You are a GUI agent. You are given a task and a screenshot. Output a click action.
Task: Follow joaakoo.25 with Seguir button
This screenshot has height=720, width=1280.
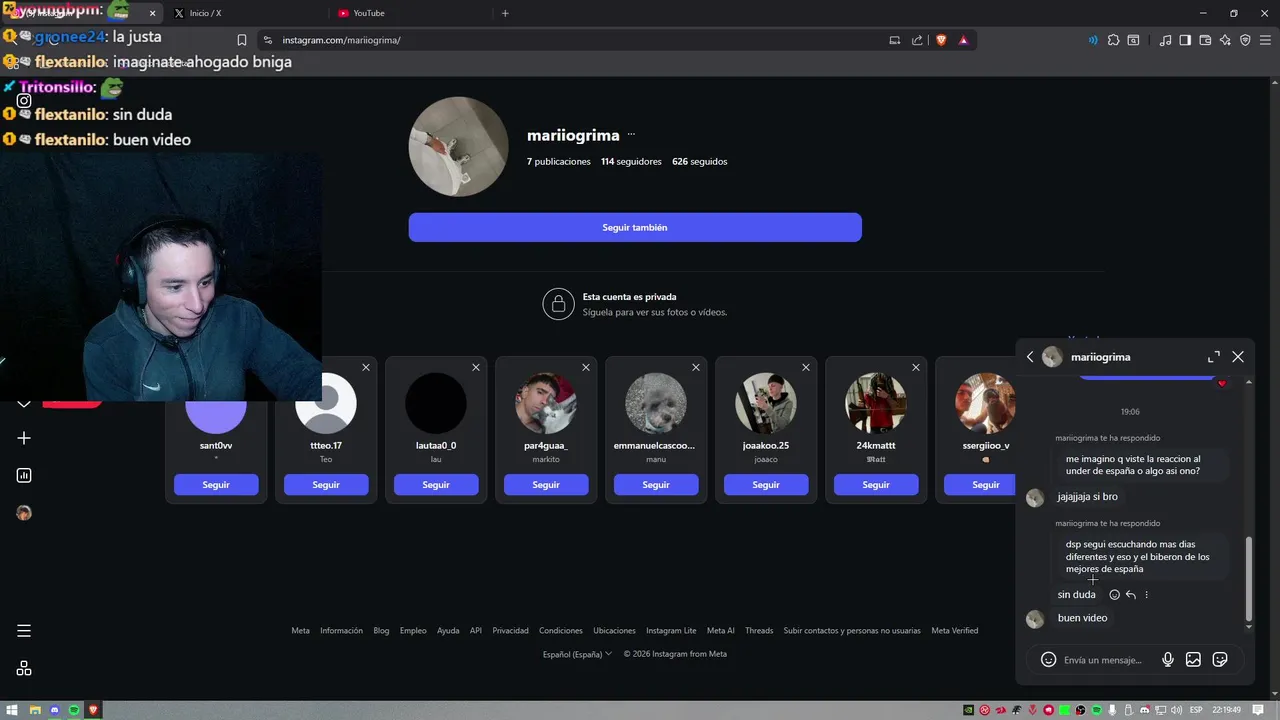(x=766, y=485)
